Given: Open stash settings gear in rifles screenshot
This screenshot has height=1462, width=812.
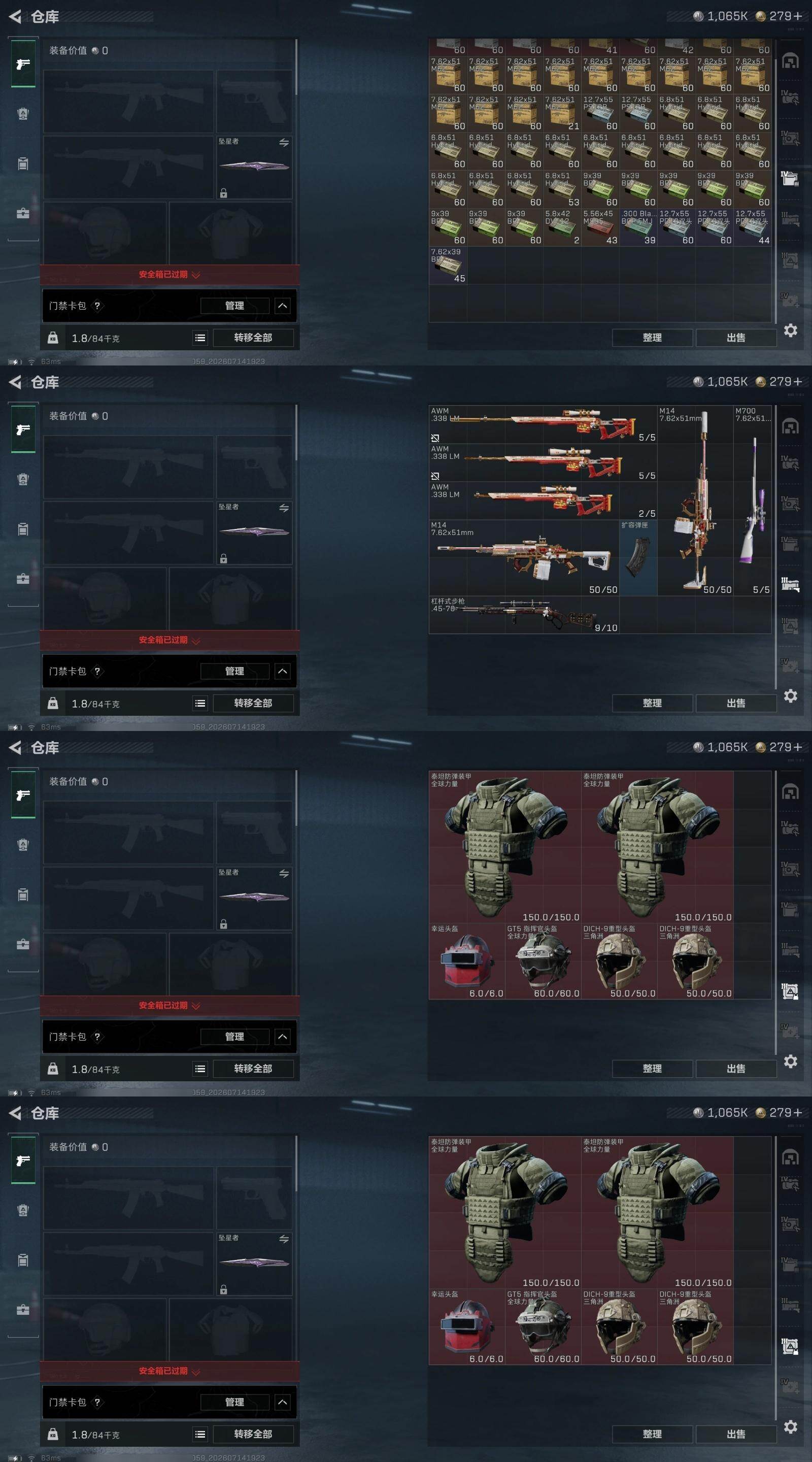Looking at the screenshot, I should click(791, 696).
